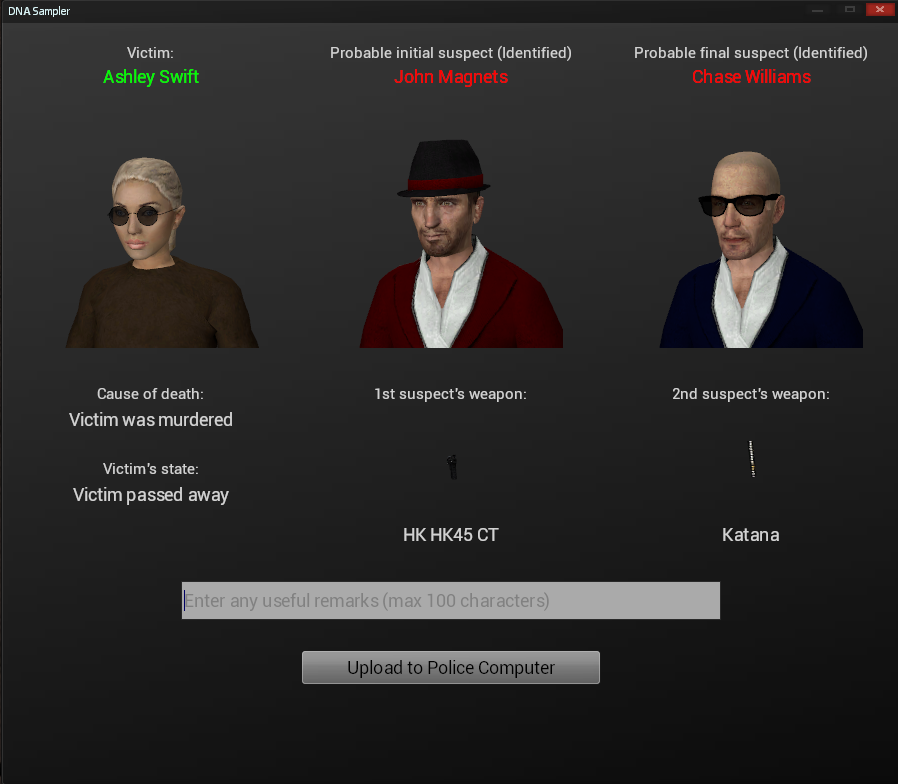The height and width of the screenshot is (784, 898).
Task: Minimize the DNA Sampler window
Action: [817, 9]
